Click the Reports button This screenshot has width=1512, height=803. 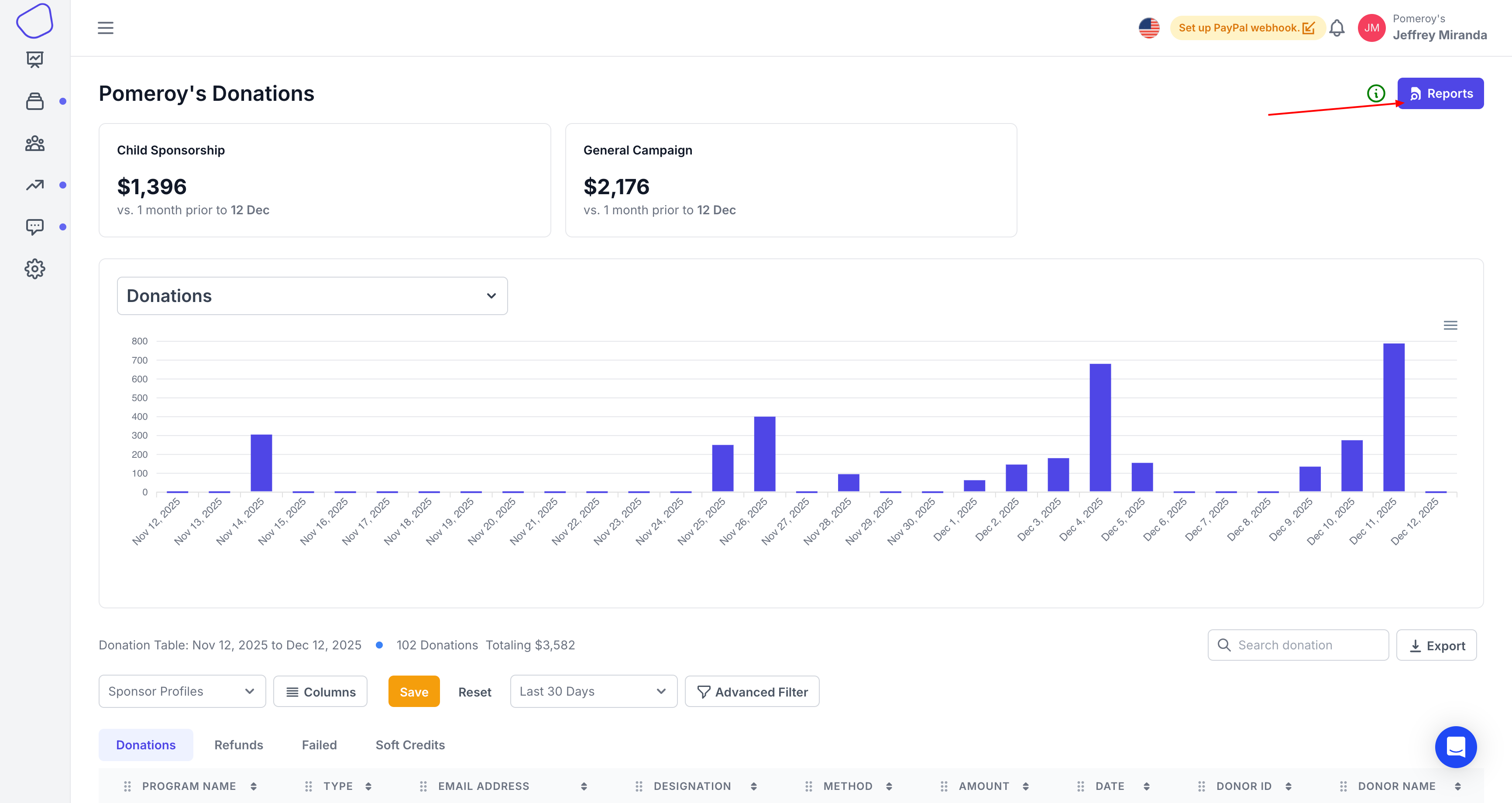pos(1440,93)
